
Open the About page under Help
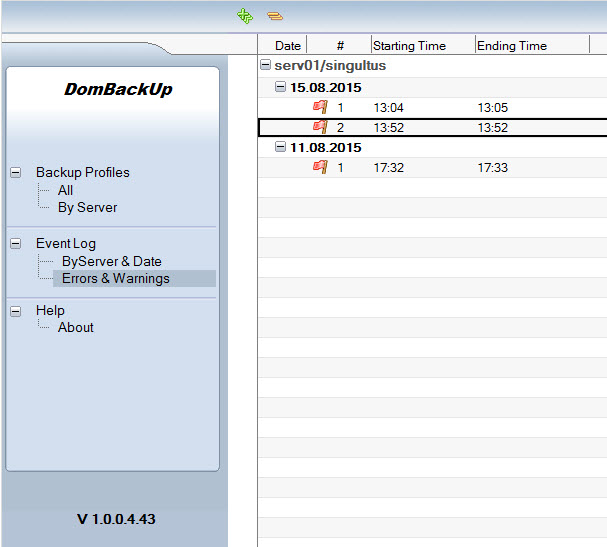click(75, 327)
